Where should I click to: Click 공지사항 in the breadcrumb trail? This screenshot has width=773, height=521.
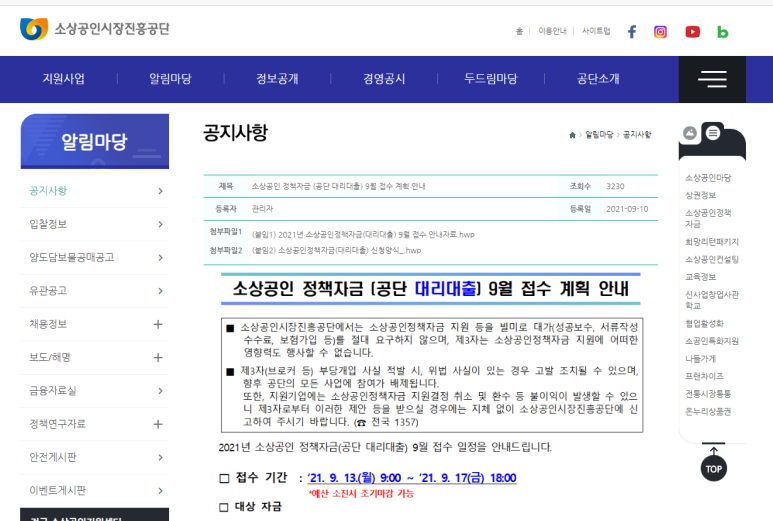(637, 135)
